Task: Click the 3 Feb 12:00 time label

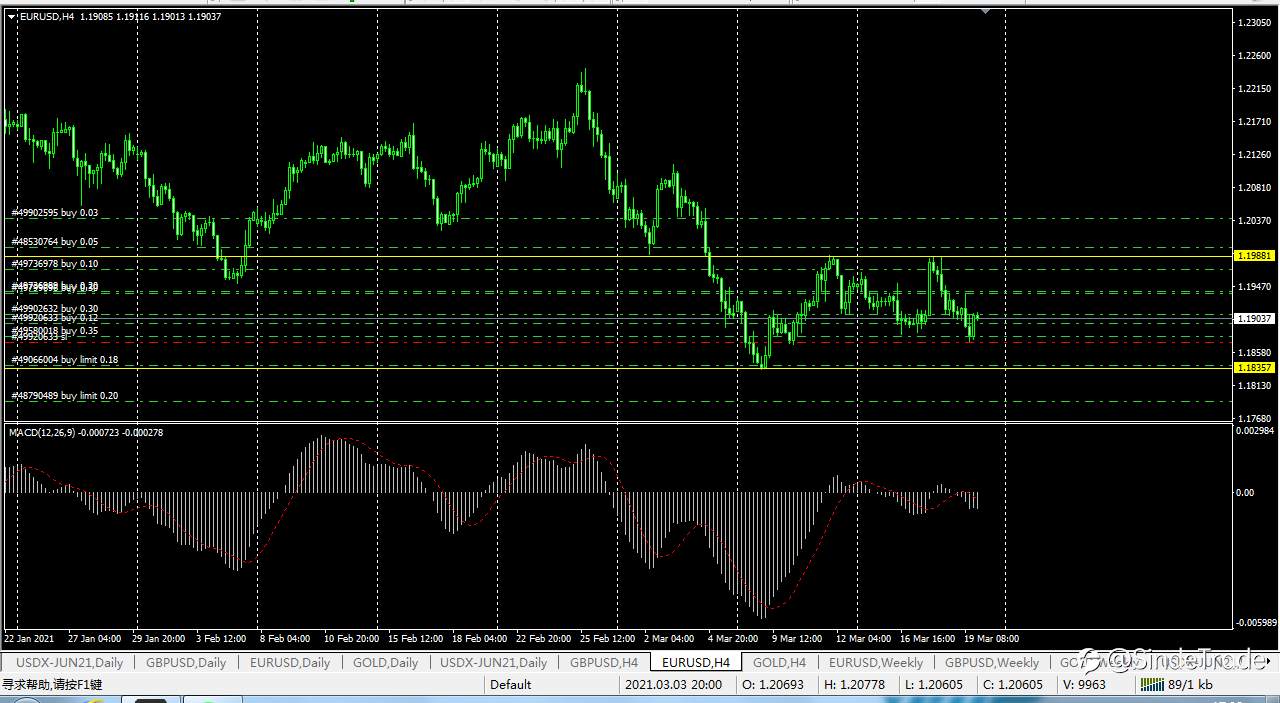Action: [x=221, y=638]
